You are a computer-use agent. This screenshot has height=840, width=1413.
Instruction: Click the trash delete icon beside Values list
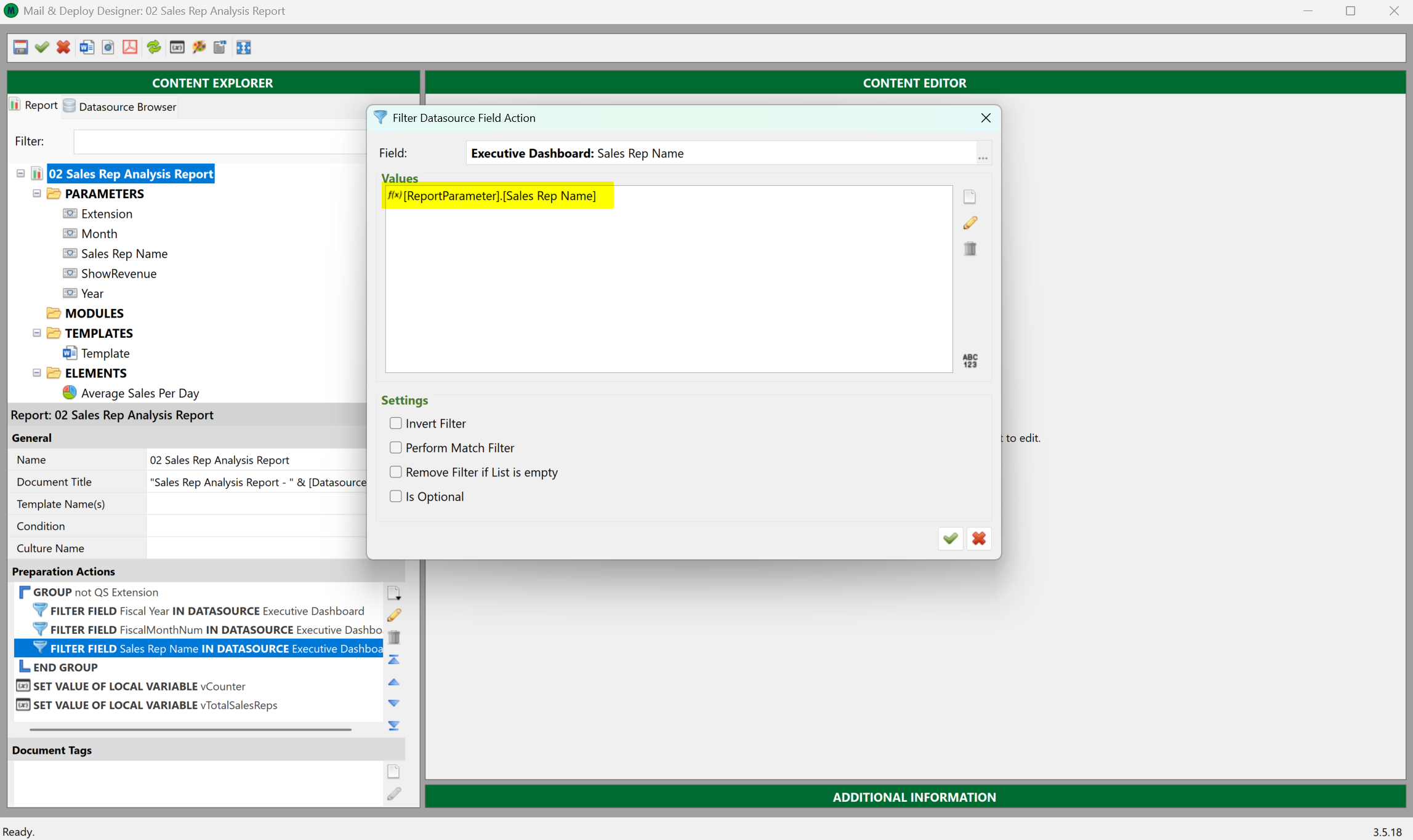point(970,249)
